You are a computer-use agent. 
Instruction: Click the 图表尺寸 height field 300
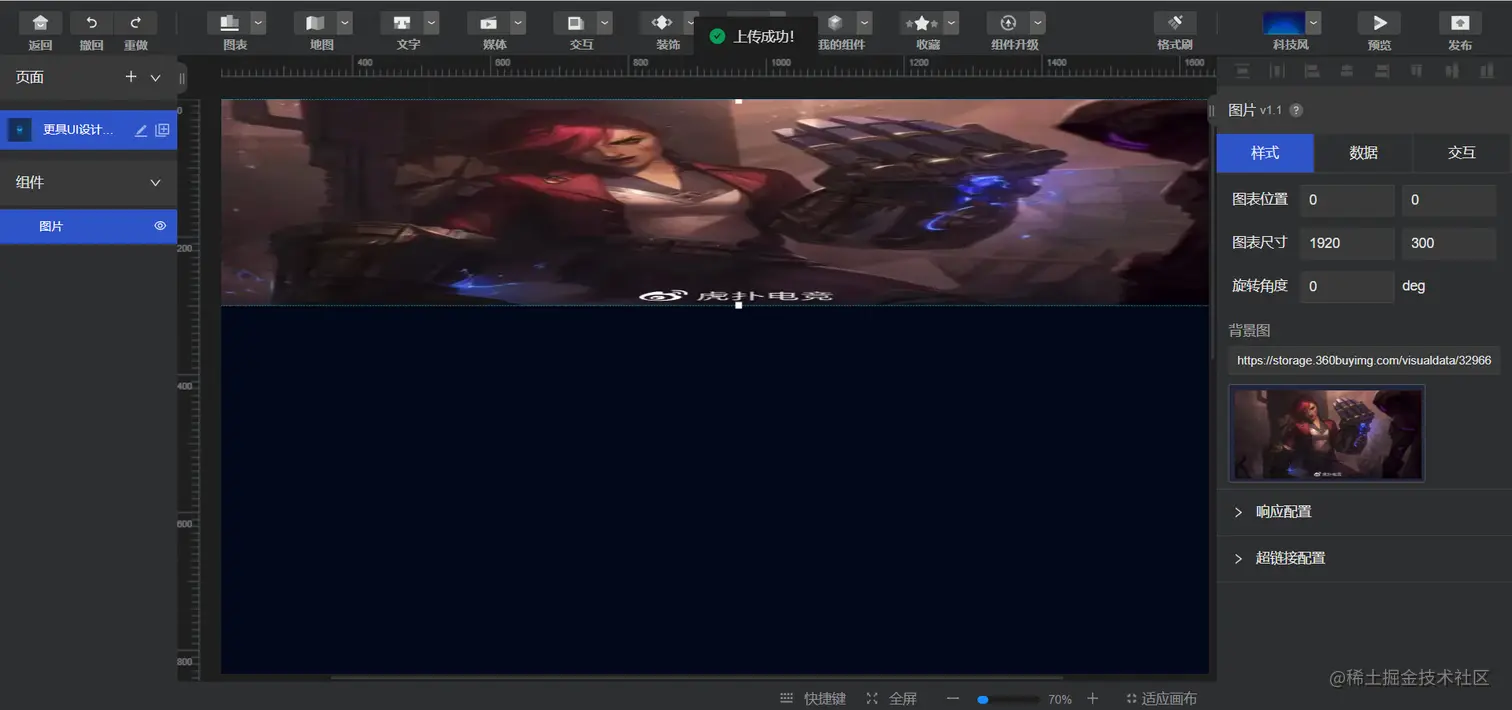(1449, 243)
